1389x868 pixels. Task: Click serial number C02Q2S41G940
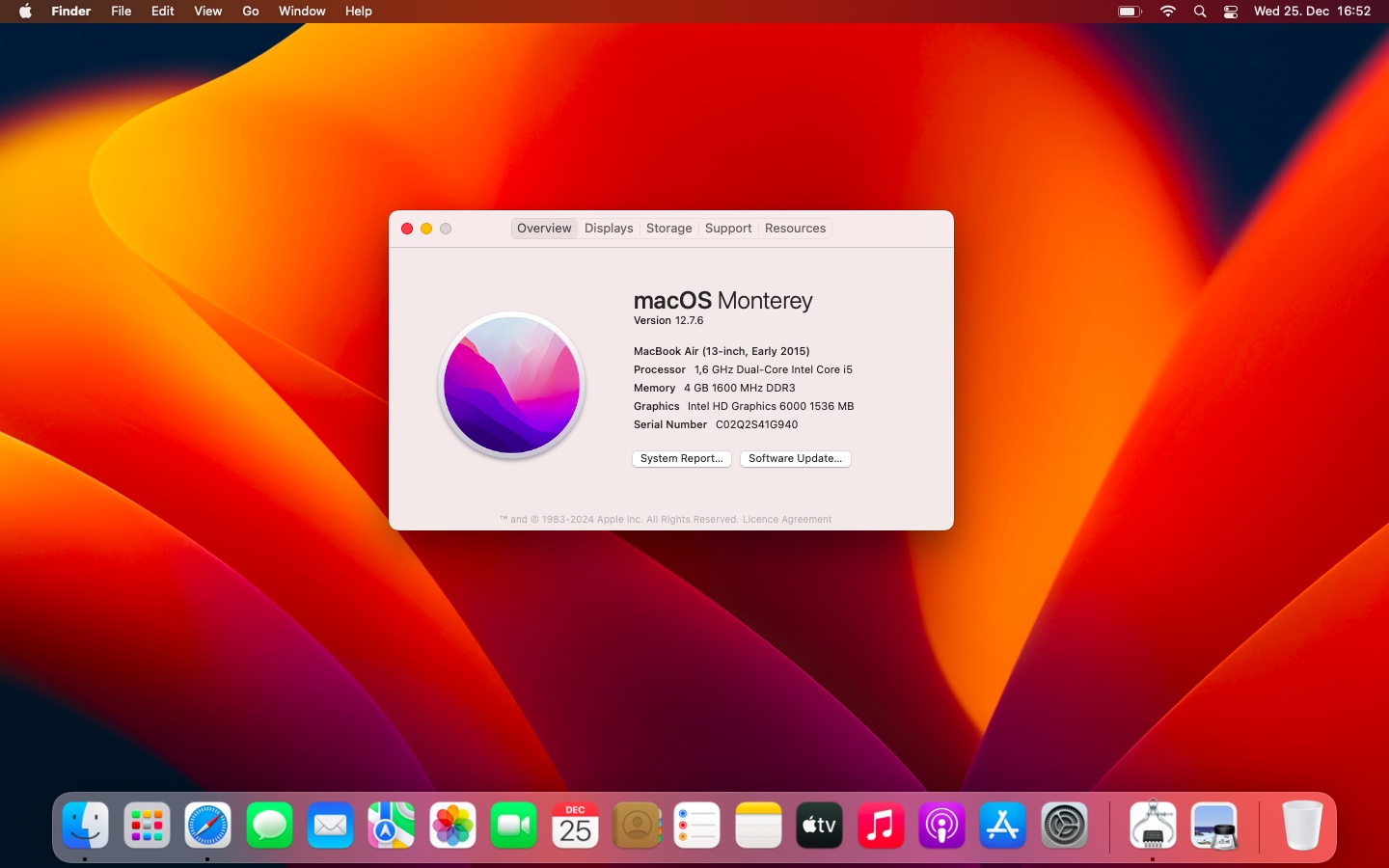coord(757,425)
